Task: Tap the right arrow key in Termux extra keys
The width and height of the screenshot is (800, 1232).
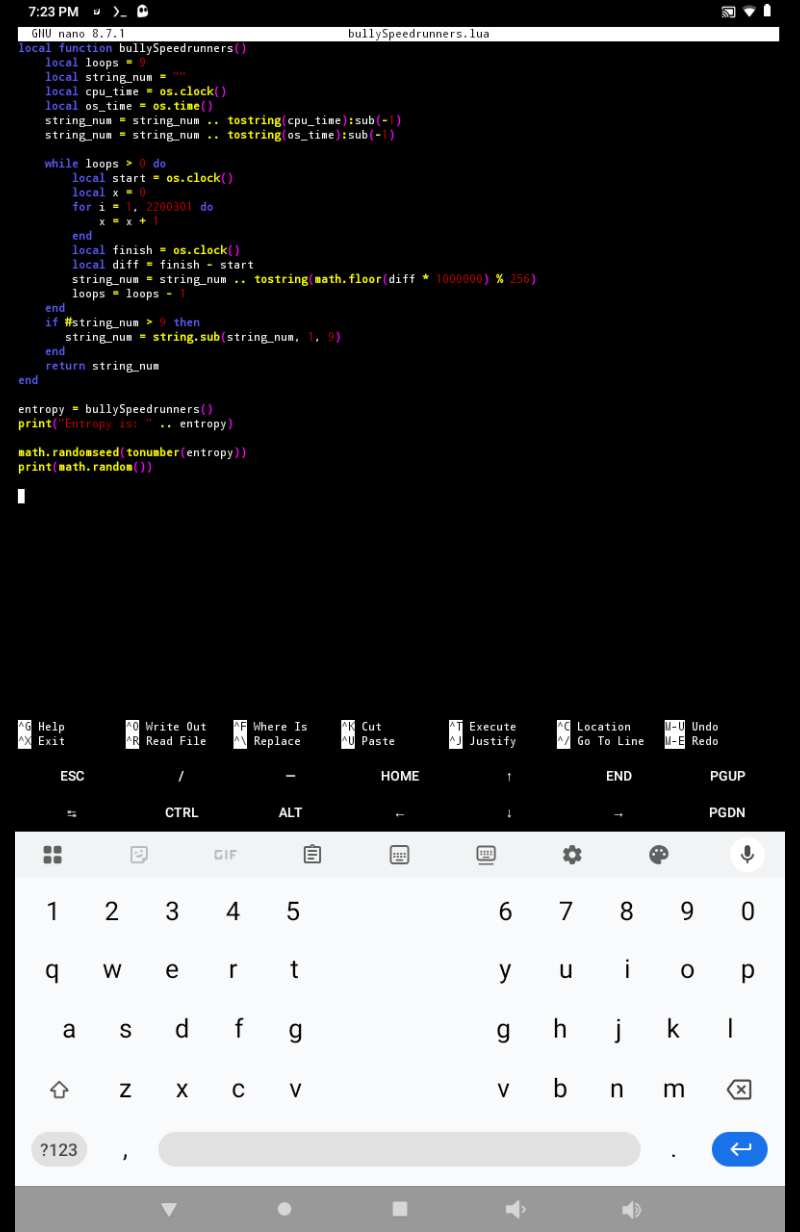Action: (x=618, y=813)
